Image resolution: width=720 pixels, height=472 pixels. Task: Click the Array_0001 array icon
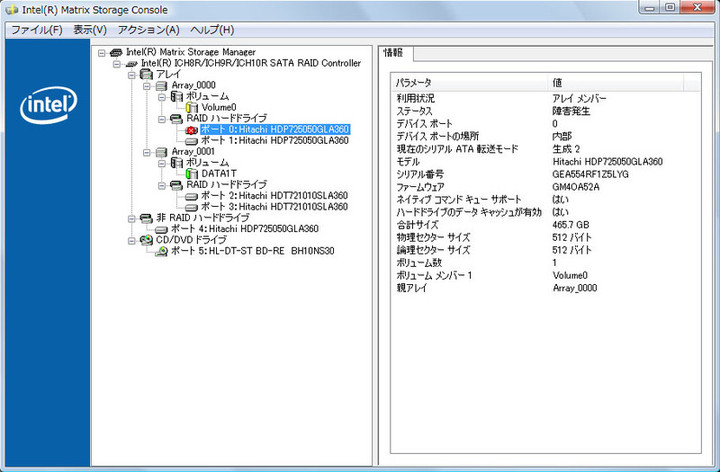[161, 152]
